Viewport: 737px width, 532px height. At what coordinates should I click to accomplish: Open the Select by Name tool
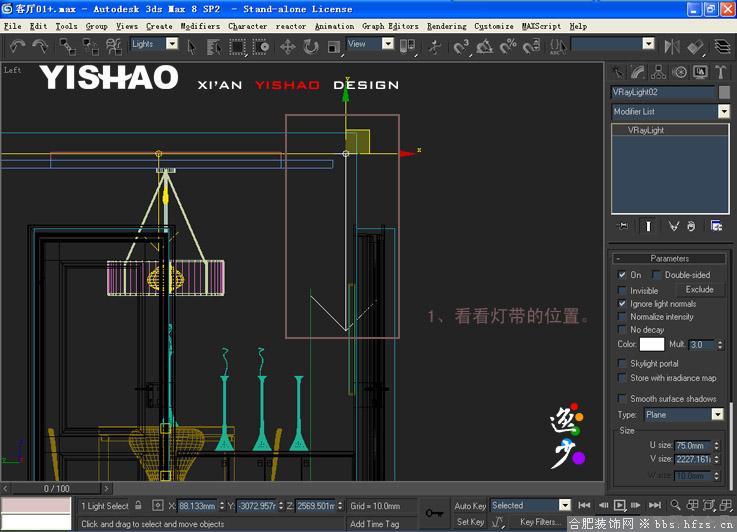(x=214, y=47)
